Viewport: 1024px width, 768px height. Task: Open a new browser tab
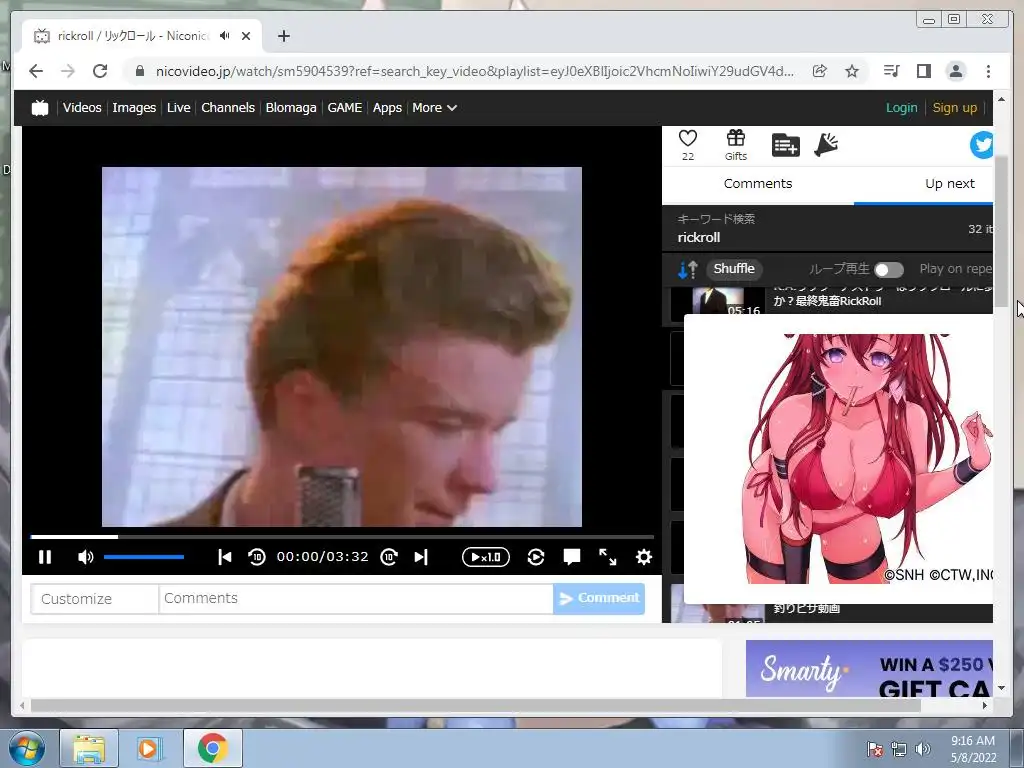[283, 36]
